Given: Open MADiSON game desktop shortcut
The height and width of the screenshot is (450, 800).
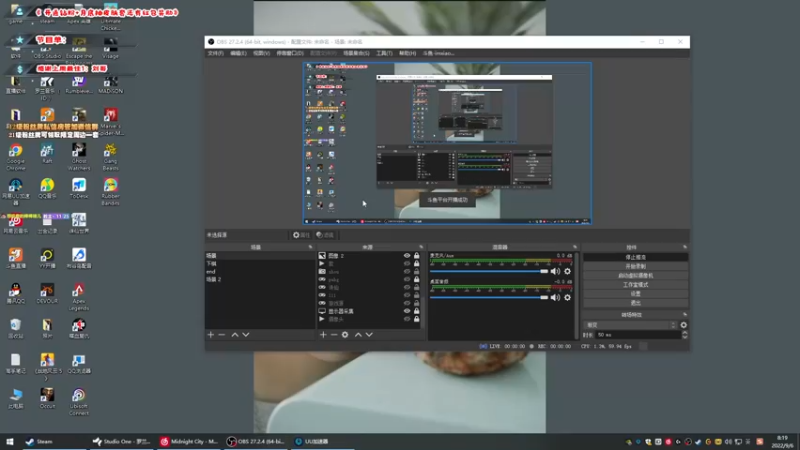Looking at the screenshot, I should (110, 84).
